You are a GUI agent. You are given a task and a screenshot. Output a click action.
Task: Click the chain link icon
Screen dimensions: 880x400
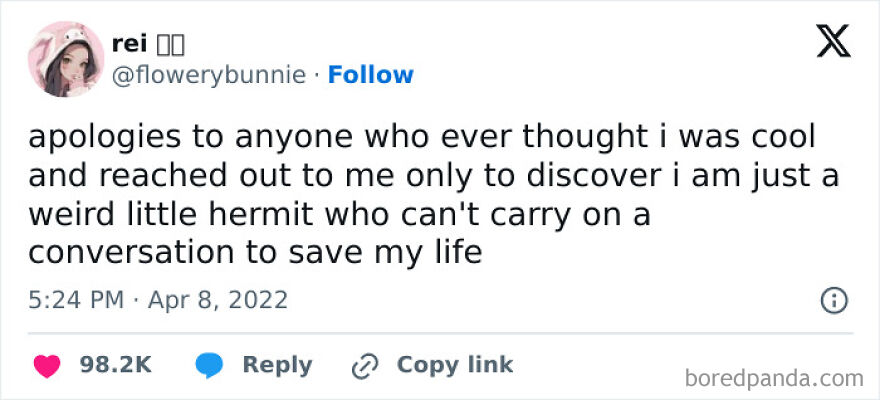pos(363,366)
